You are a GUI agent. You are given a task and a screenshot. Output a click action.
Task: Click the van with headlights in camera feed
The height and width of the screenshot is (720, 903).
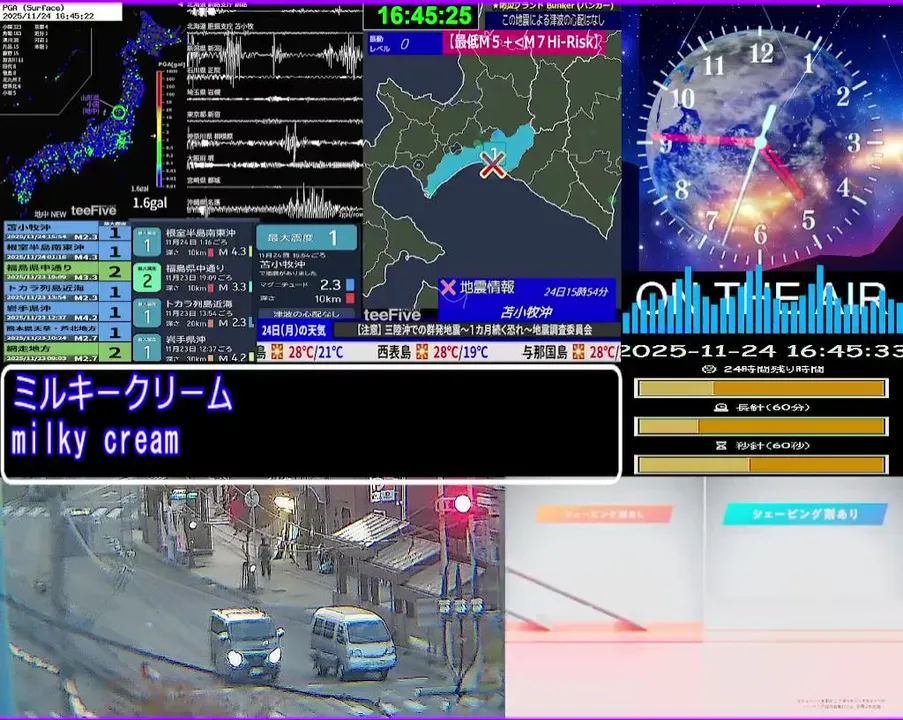pos(246,645)
